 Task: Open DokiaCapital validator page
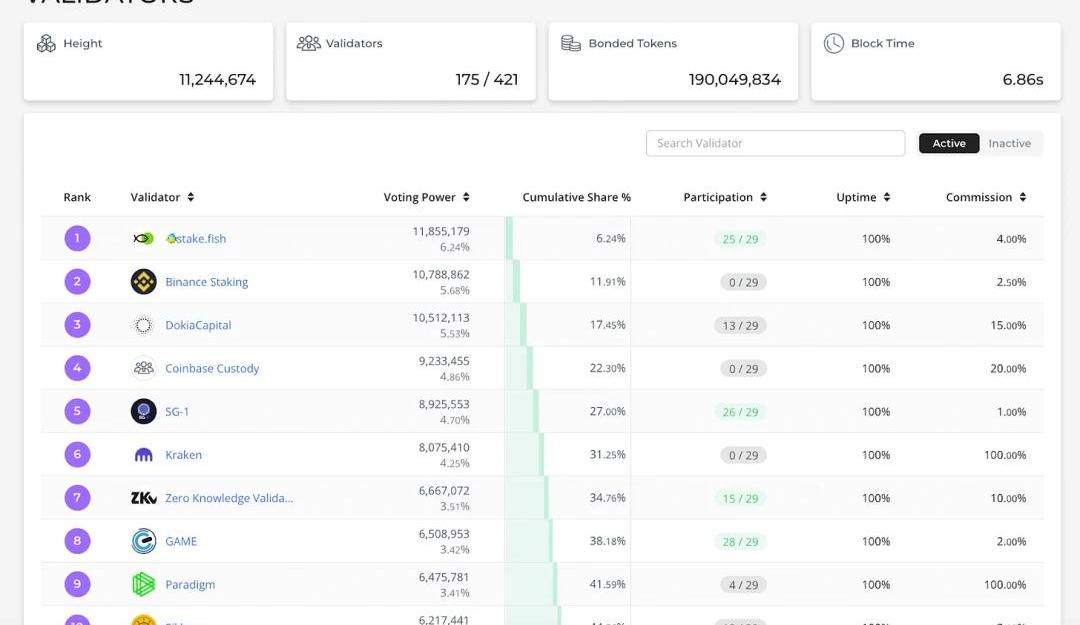point(198,325)
